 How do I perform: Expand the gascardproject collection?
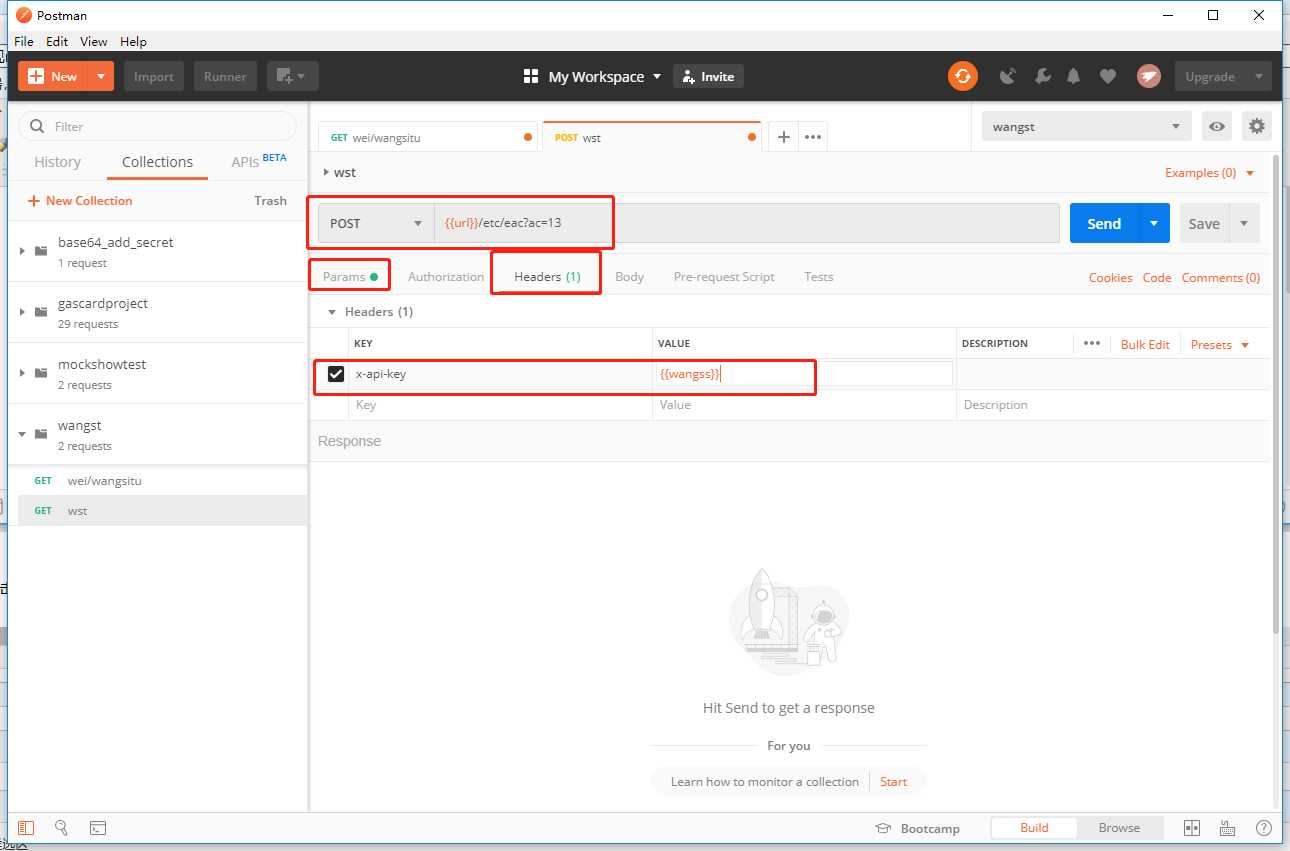pyautogui.click(x=22, y=312)
